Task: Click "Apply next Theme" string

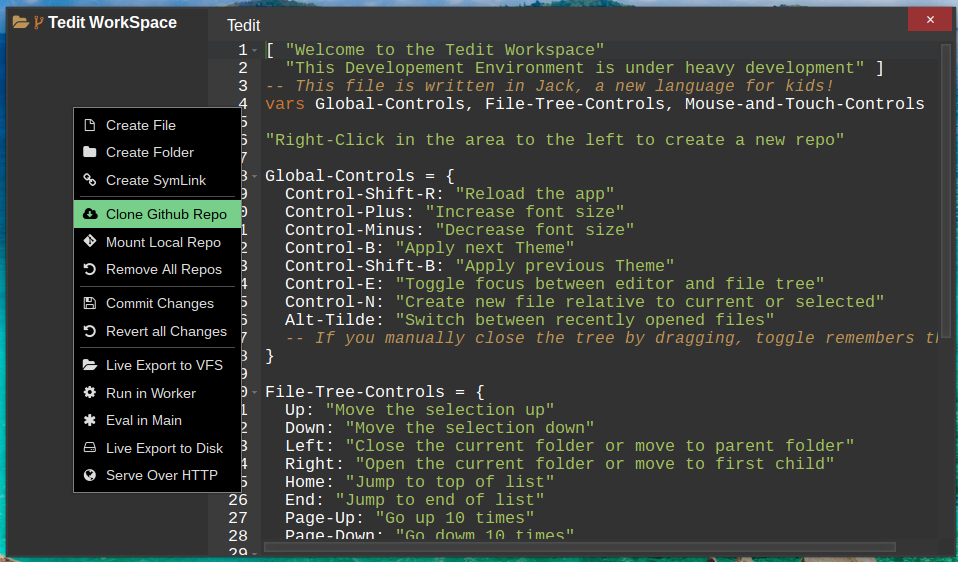Action: coord(484,248)
